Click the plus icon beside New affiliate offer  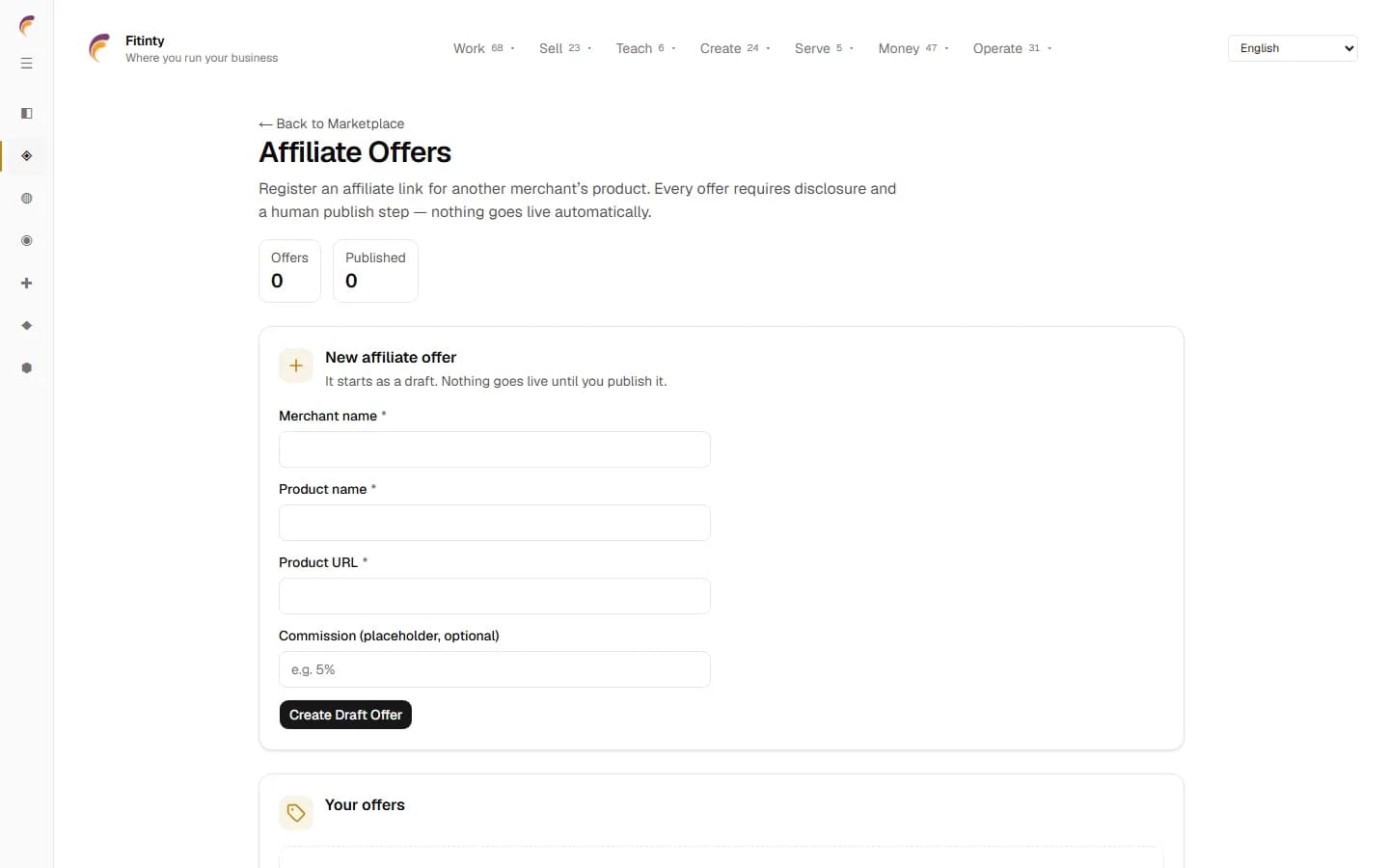click(x=296, y=366)
